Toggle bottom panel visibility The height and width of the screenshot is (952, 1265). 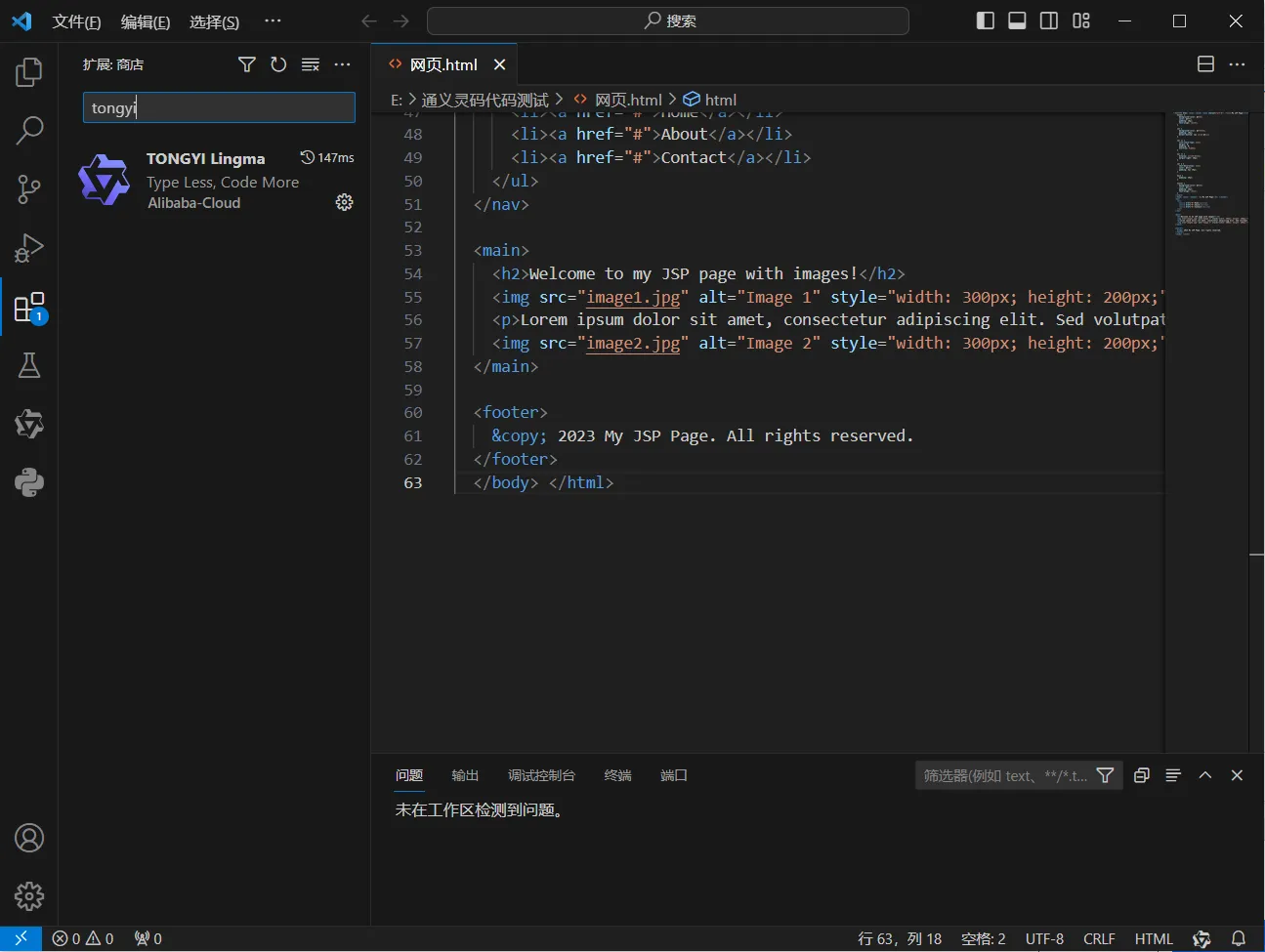pos(1017,21)
